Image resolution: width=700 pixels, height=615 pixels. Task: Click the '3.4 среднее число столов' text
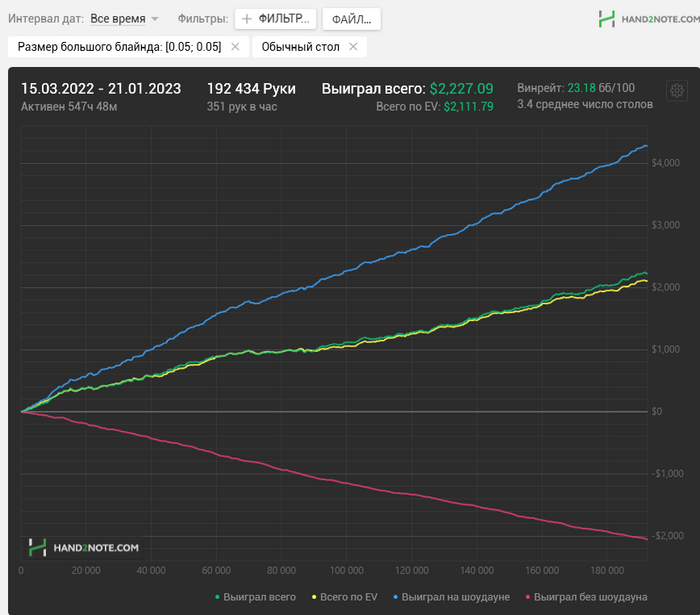point(585,104)
